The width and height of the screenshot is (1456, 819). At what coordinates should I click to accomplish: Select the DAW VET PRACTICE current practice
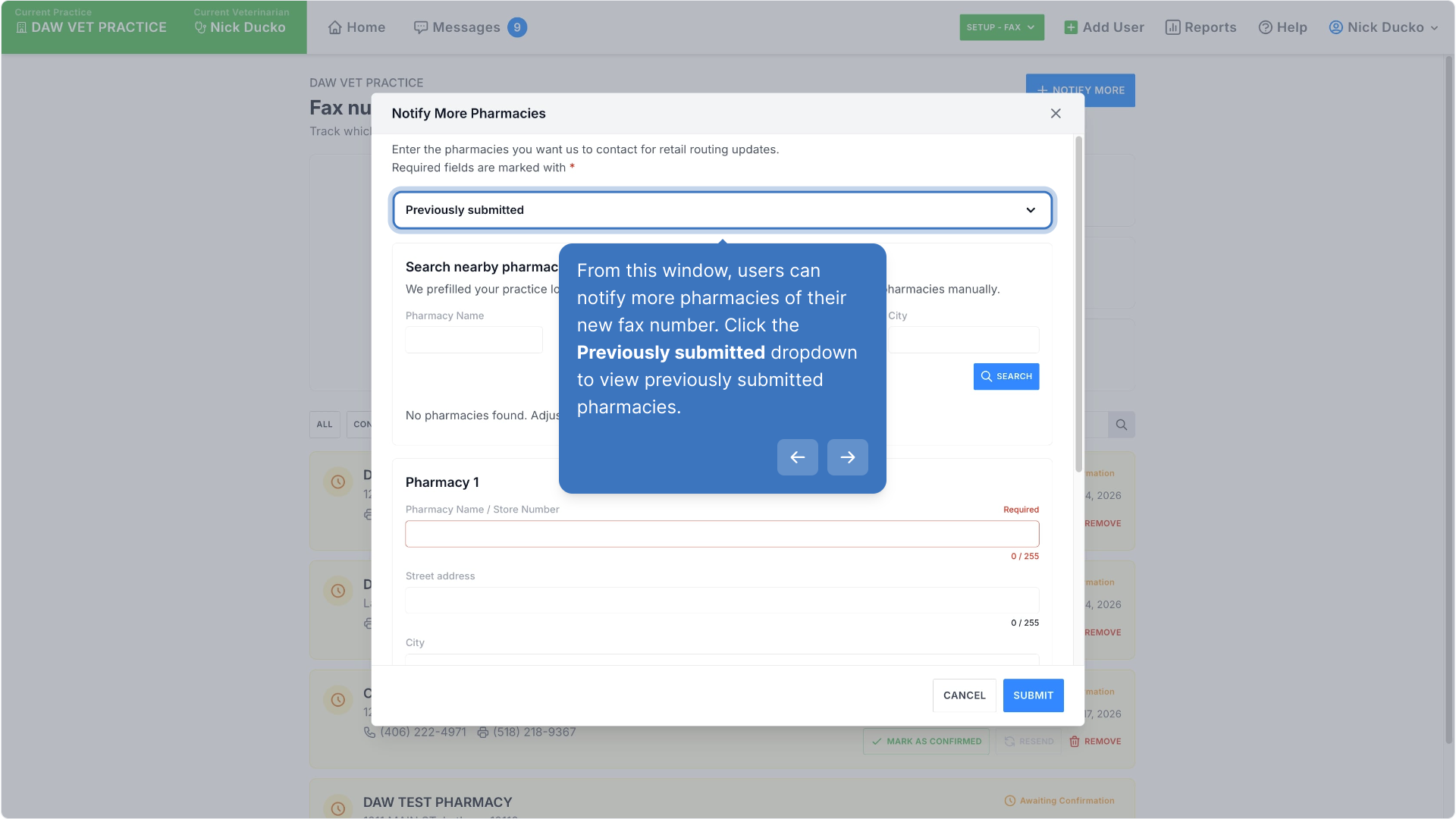(x=91, y=27)
